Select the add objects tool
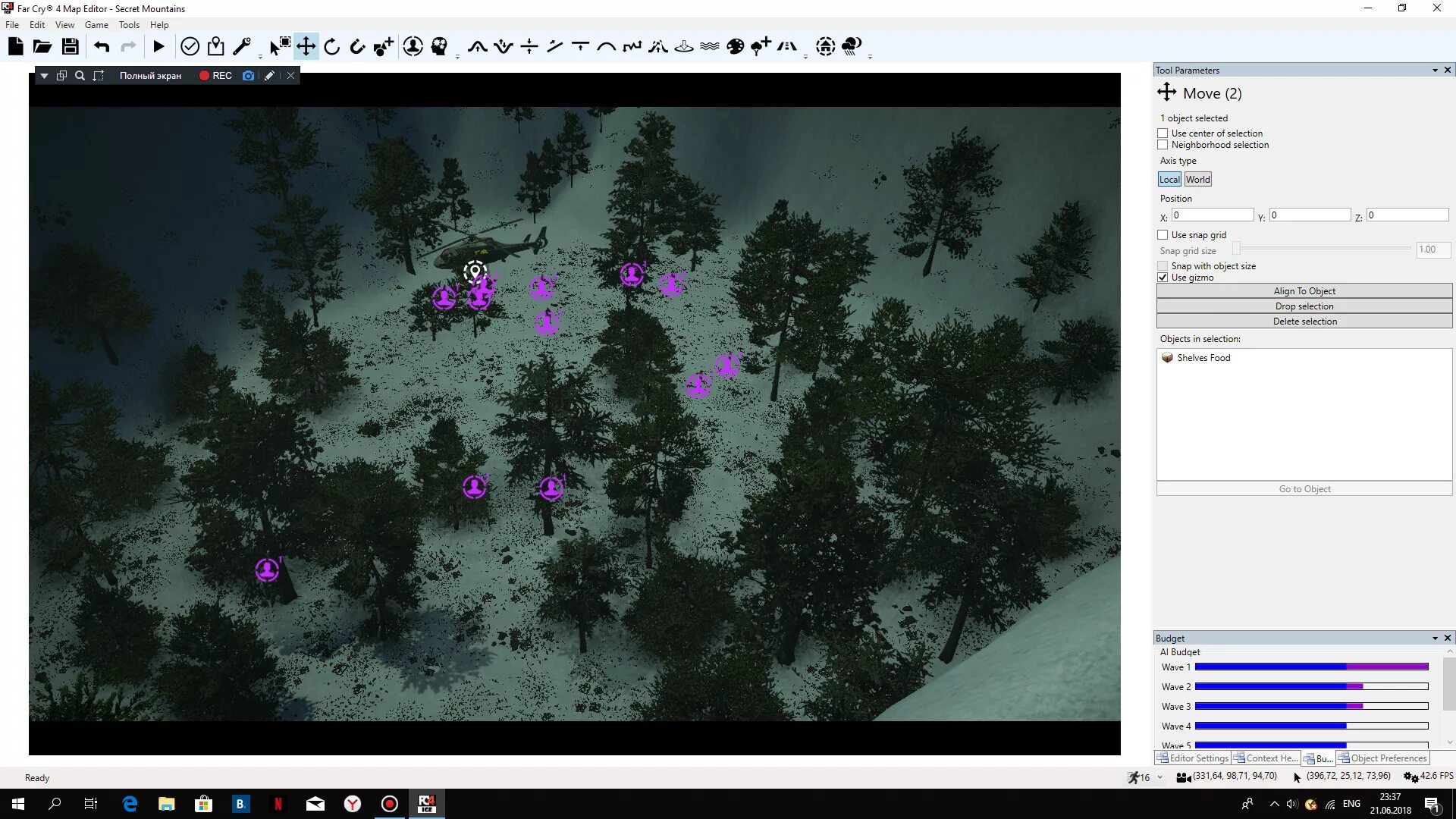Screen dimensions: 1456x819 (x=384, y=47)
